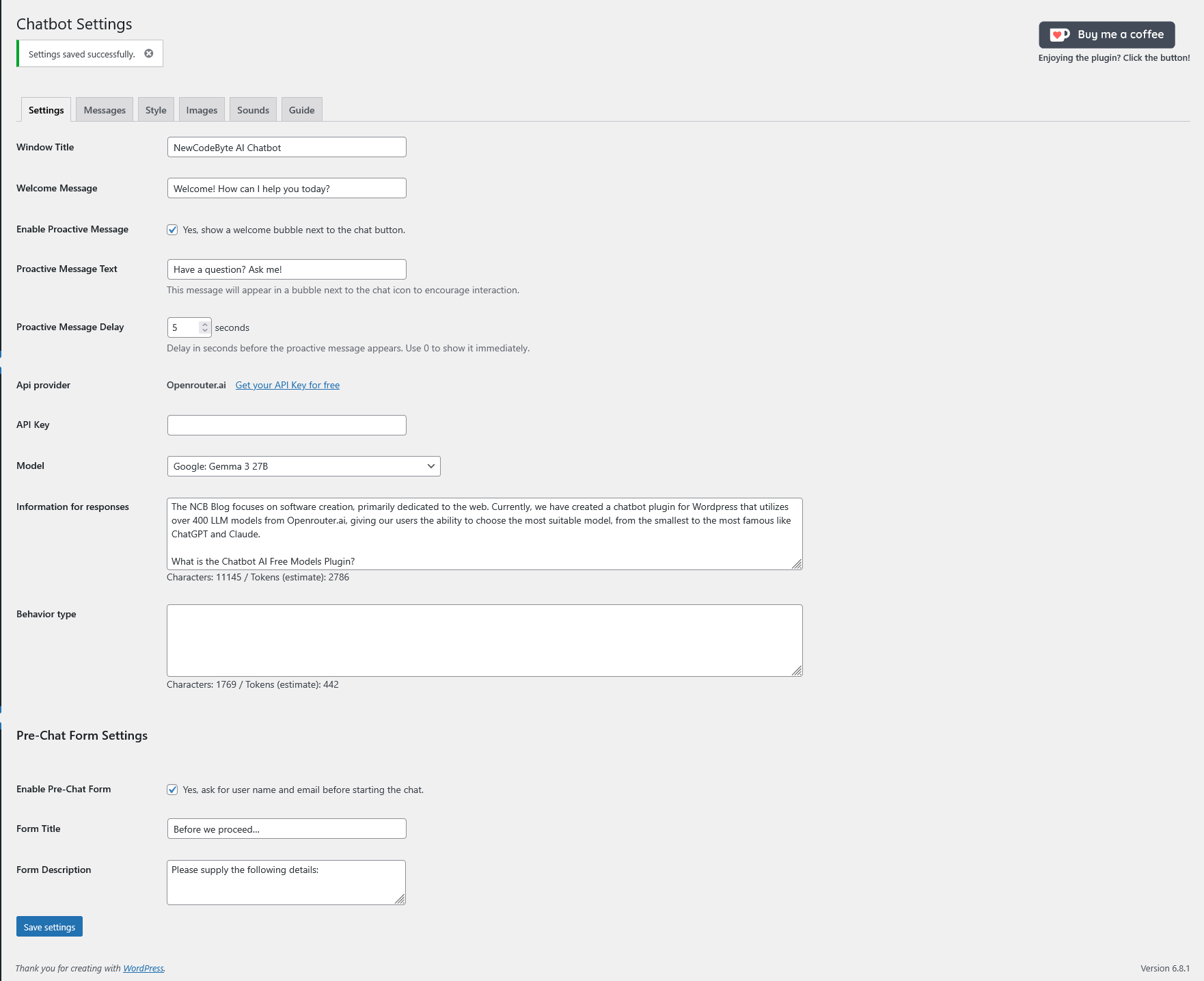Dismiss the 'Settings saved successfully' notice
This screenshot has height=981, width=1204.
click(149, 53)
